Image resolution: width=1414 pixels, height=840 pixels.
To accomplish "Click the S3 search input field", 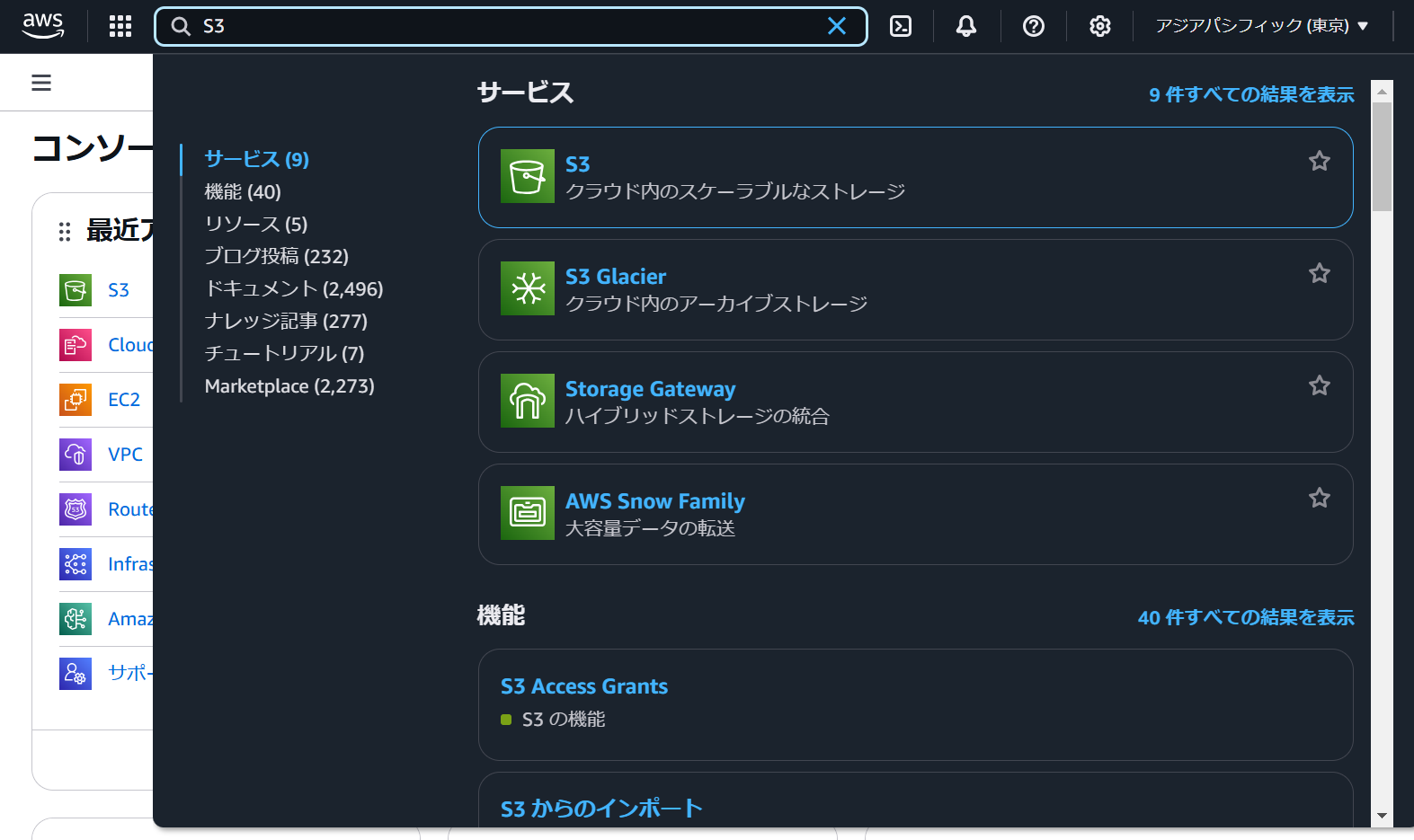I will click(x=511, y=26).
